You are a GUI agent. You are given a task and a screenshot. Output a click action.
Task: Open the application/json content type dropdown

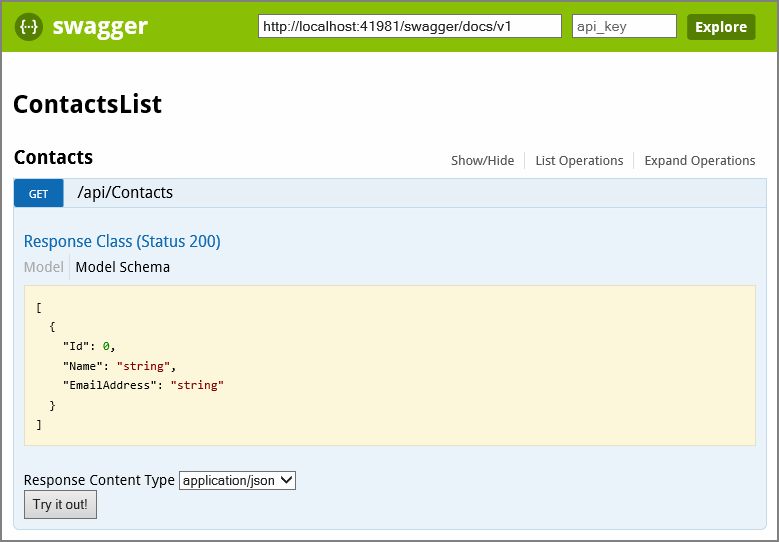pos(237,480)
